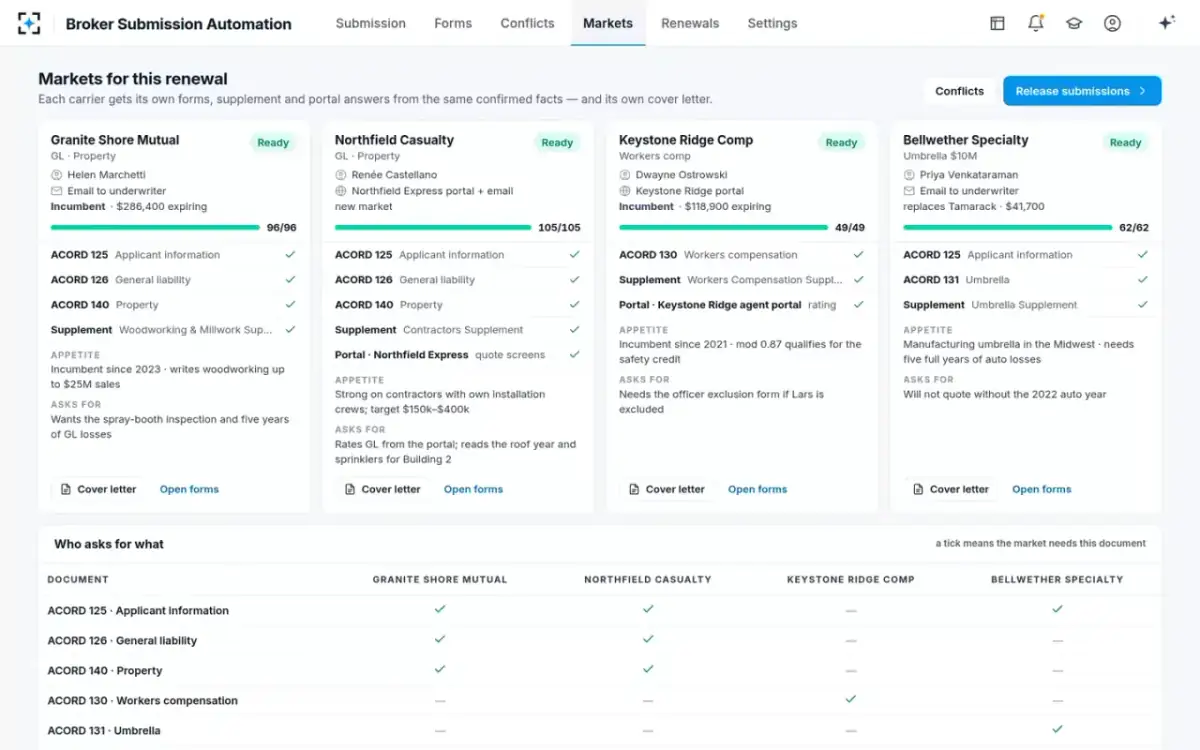Switch to the Forms tab
The height and width of the screenshot is (750, 1200).
[453, 23]
